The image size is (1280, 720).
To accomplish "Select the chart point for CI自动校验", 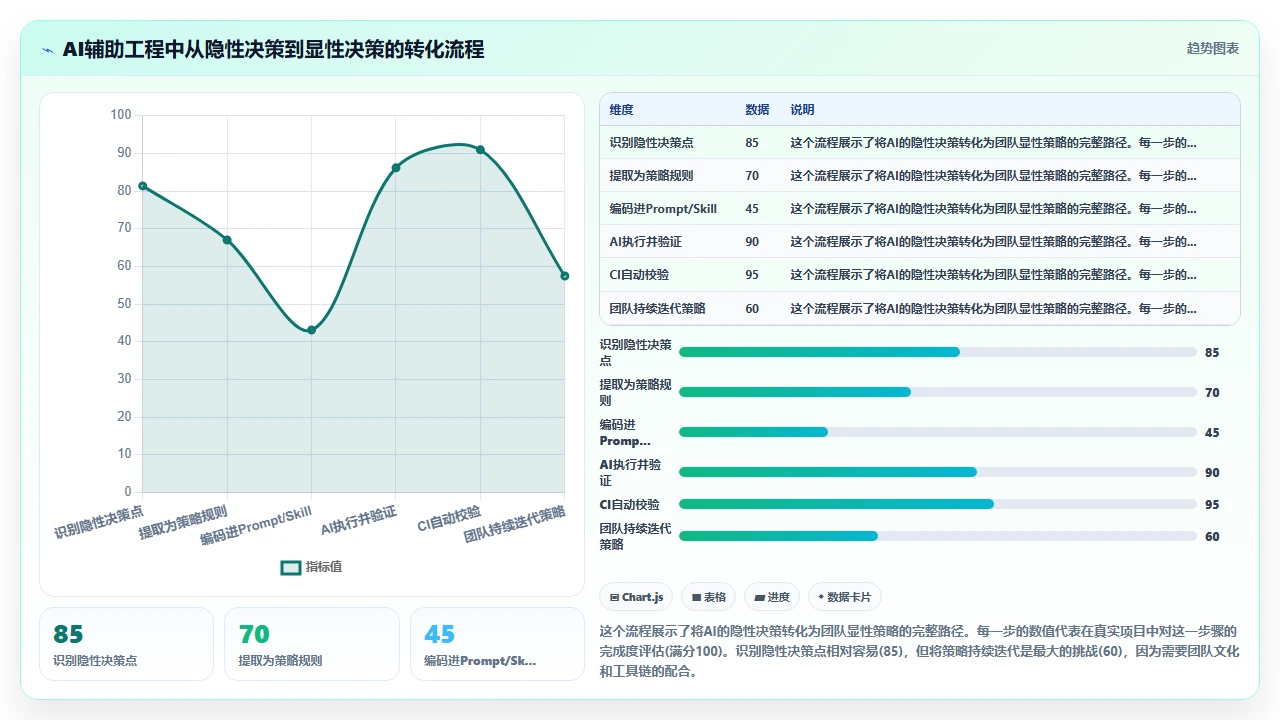I will point(480,150).
